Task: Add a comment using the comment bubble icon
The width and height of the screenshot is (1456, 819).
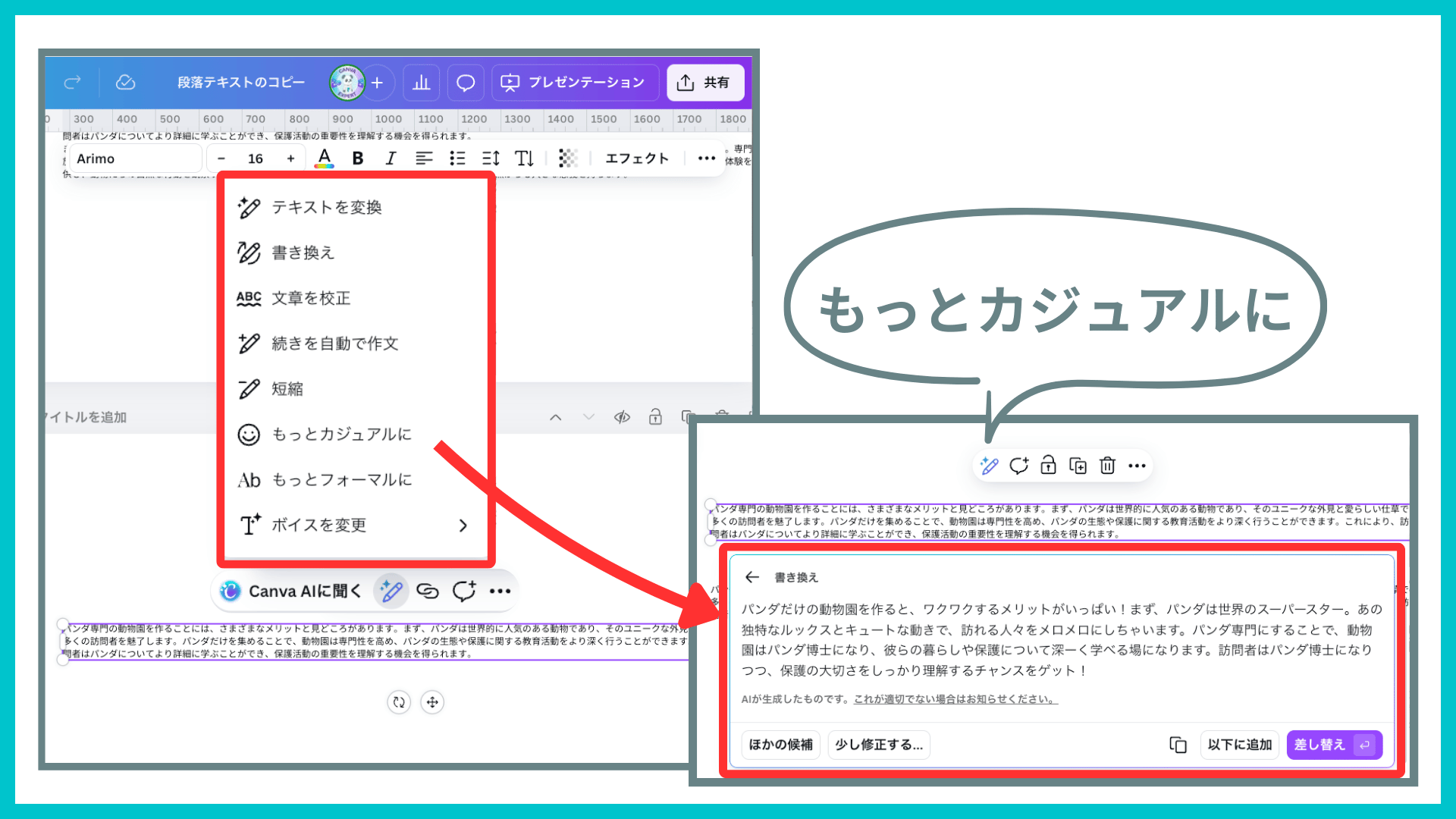Action: 1018,466
